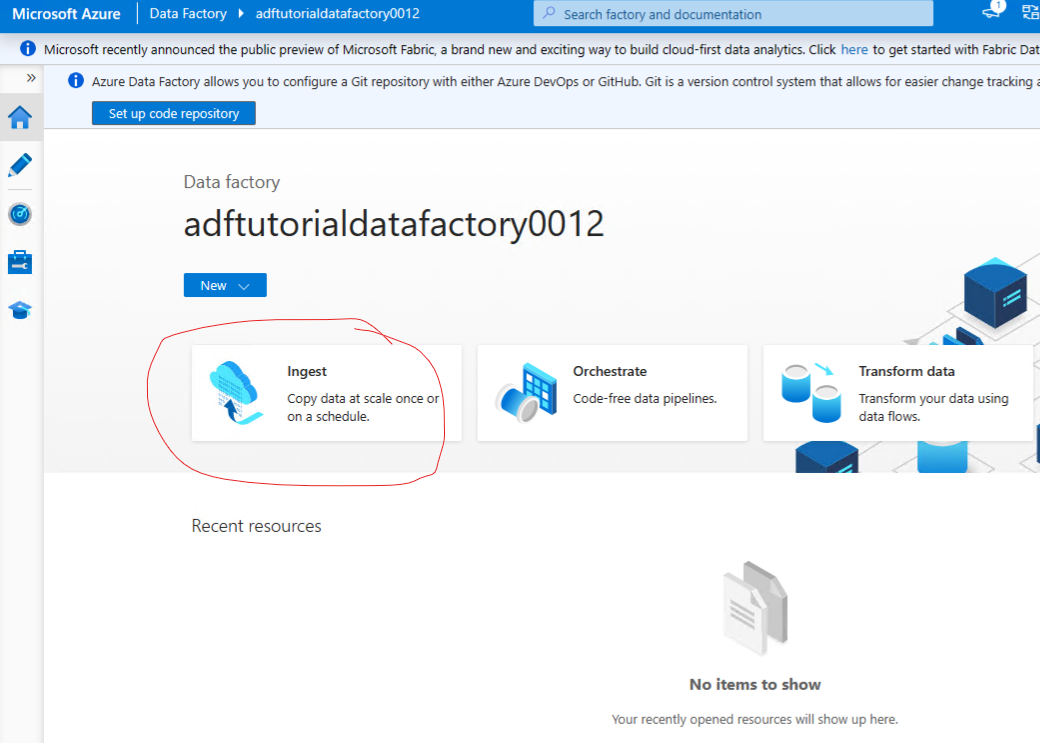1040x743 pixels.
Task: Click the Git repository info icon
Action: click(x=76, y=81)
